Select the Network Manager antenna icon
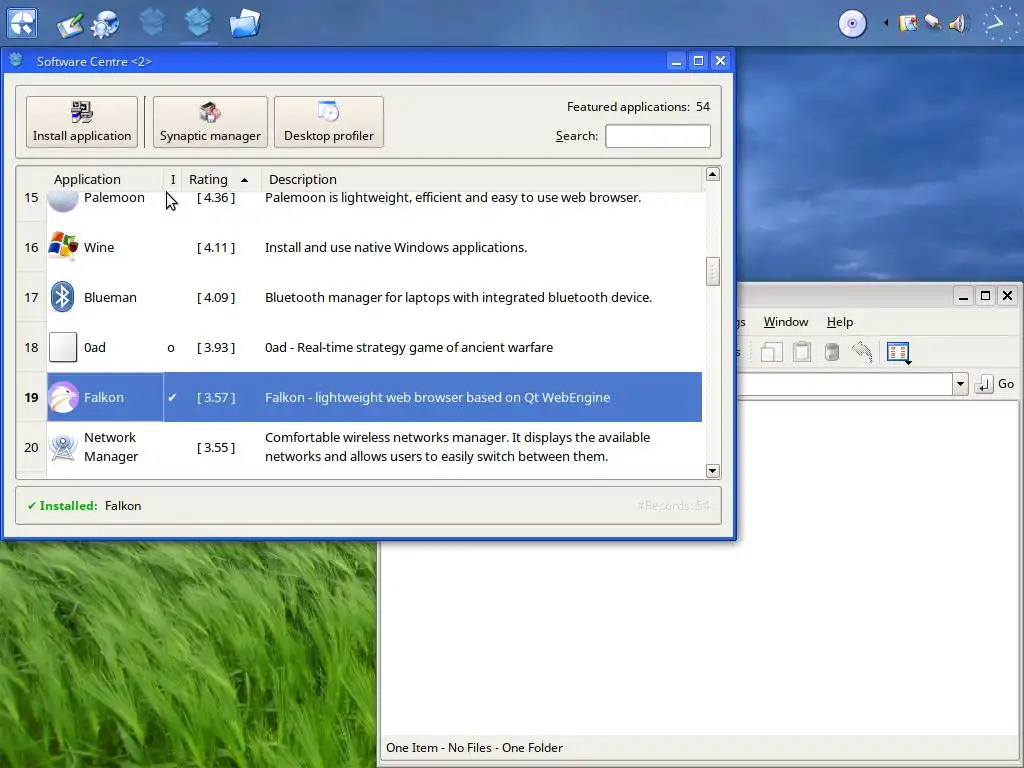This screenshot has height=768, width=1024. tap(63, 447)
